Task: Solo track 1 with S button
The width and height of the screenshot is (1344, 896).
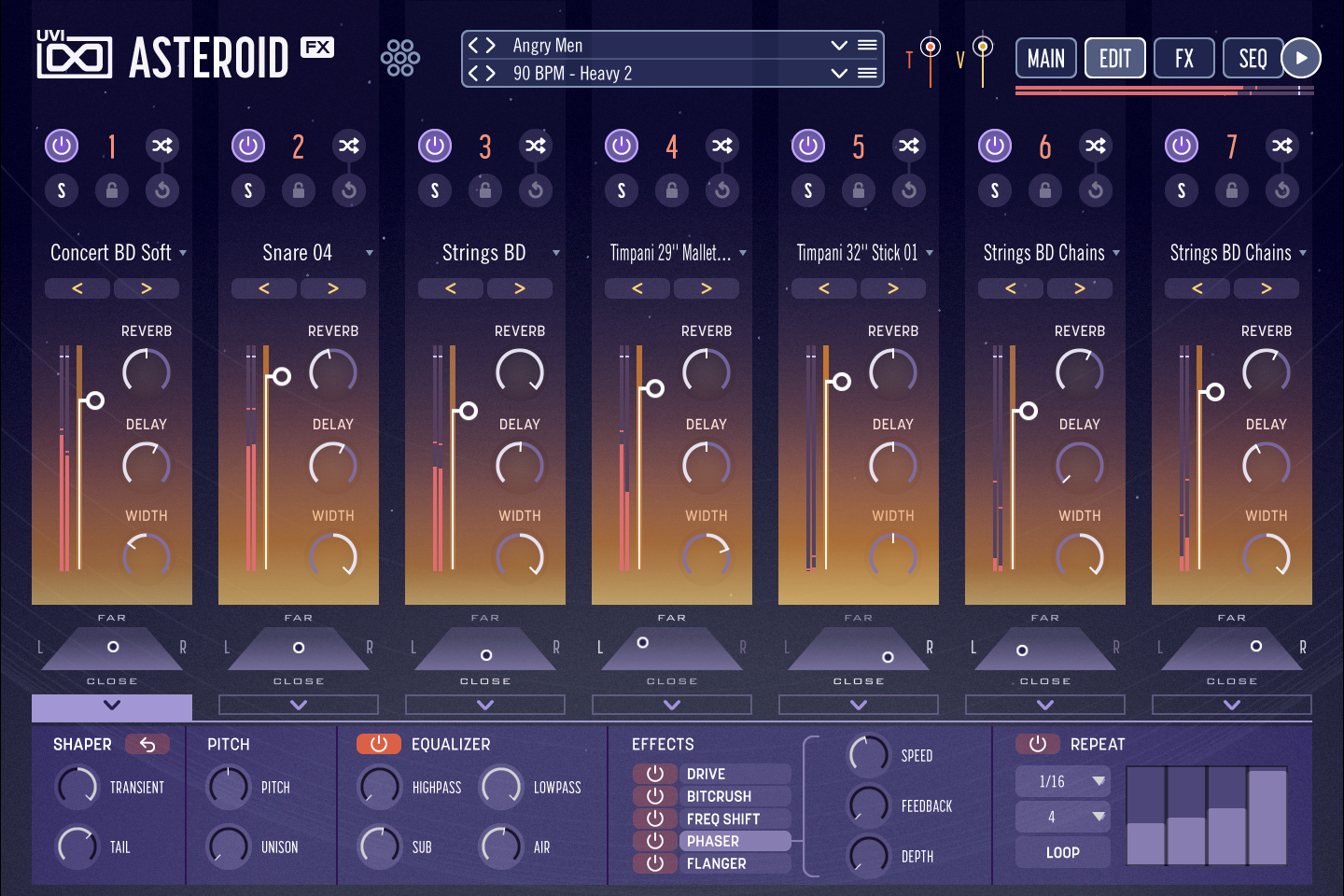Action: click(x=62, y=190)
